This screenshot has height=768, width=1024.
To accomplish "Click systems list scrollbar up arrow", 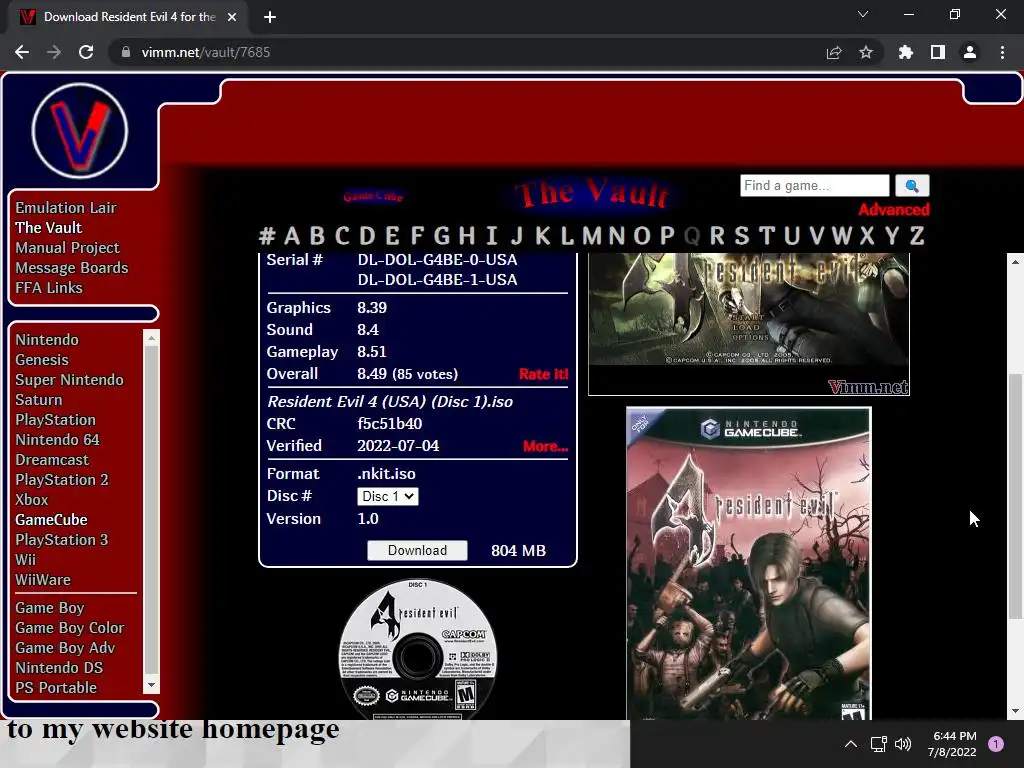I will [151, 338].
